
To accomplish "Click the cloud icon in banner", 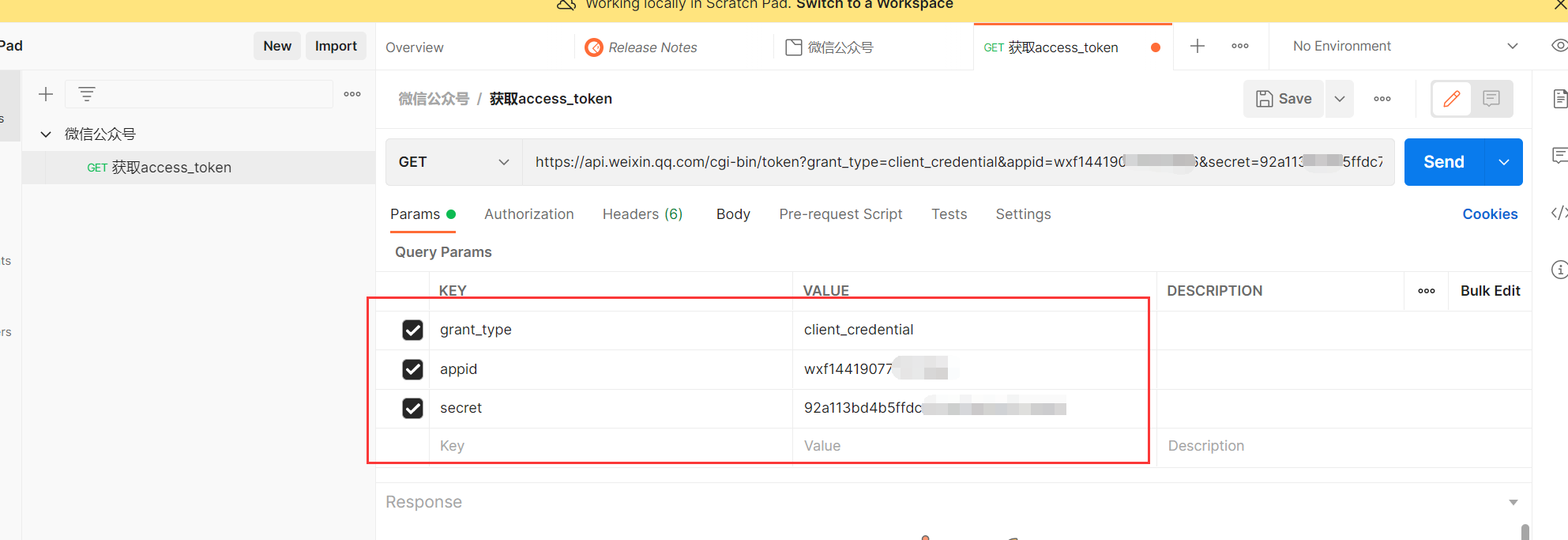I will [x=566, y=4].
